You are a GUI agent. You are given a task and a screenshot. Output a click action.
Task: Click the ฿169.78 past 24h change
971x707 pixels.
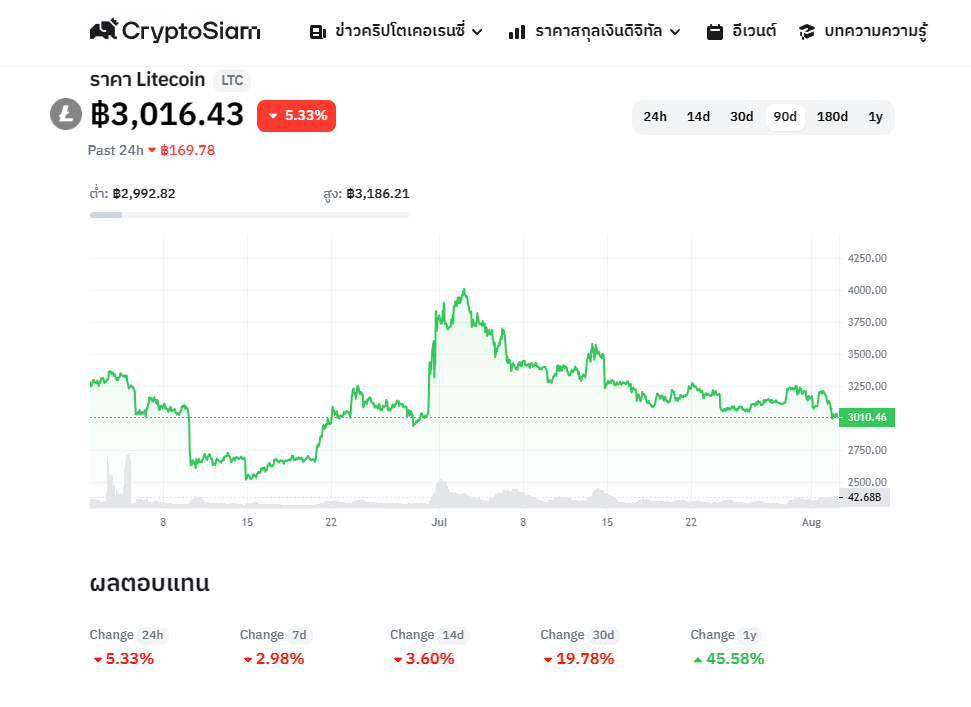pyautogui.click(x=188, y=150)
